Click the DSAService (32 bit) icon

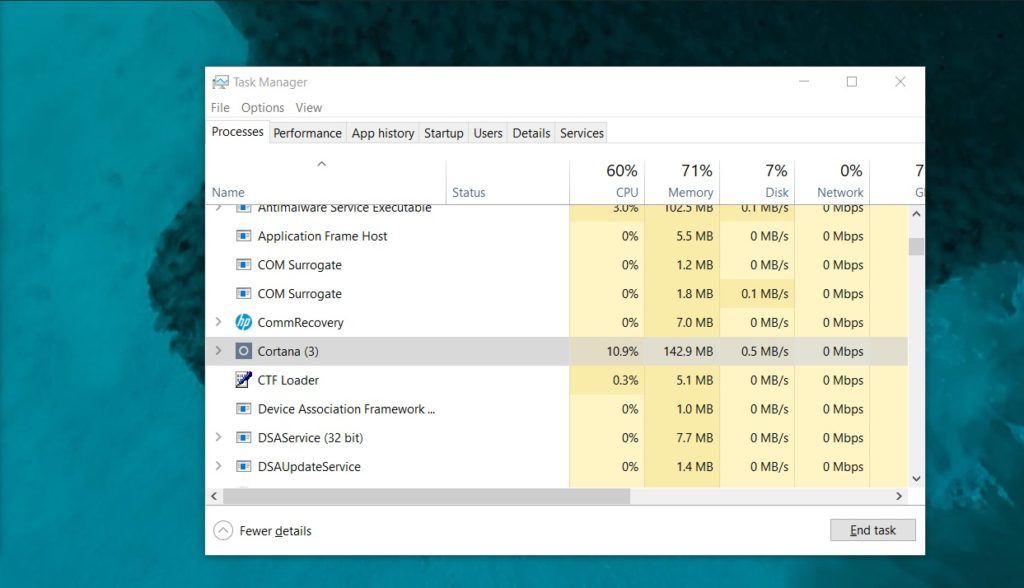tap(242, 438)
